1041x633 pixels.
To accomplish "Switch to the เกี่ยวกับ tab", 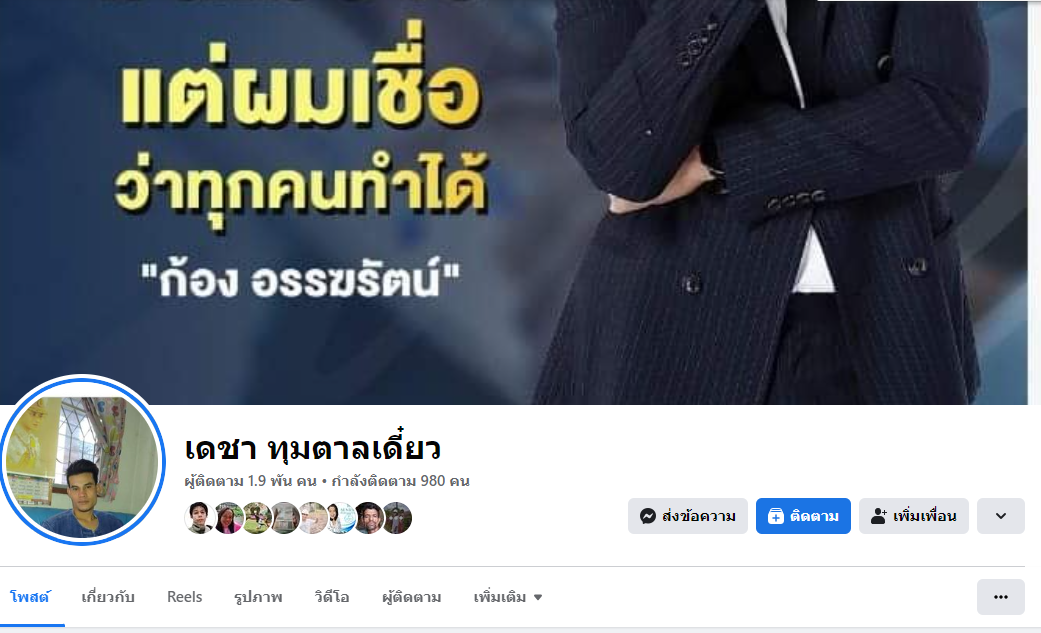I will [108, 597].
